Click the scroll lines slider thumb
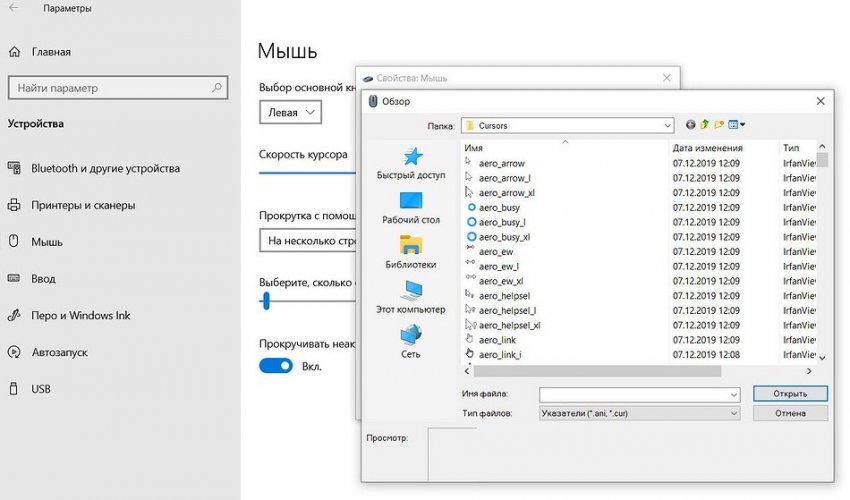This screenshot has height=500, width=850. [266, 300]
